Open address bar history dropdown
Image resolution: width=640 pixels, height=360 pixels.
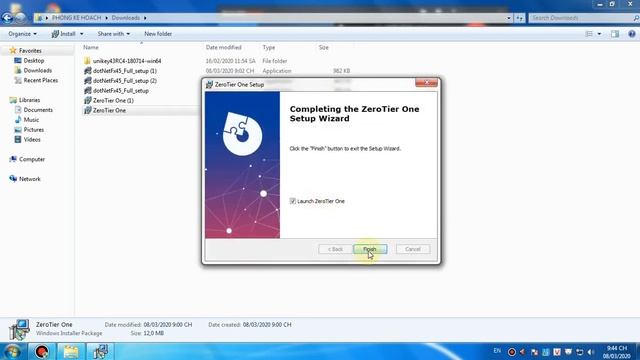point(509,18)
